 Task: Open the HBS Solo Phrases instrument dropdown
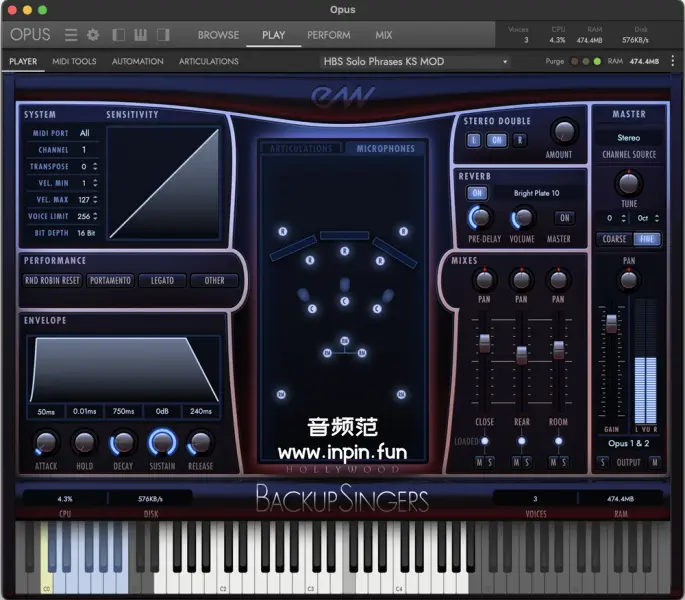click(x=414, y=62)
